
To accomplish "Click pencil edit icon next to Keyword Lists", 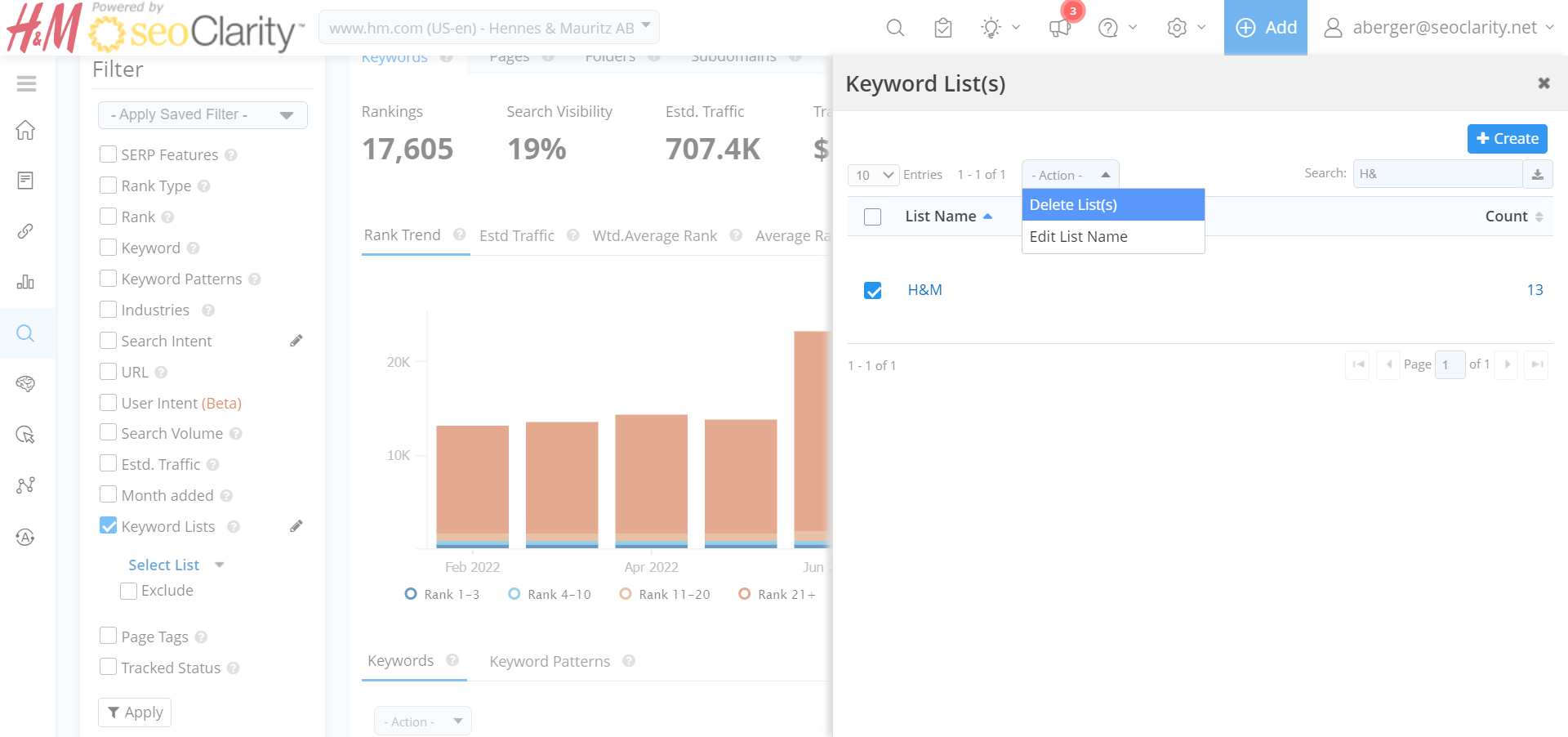I will (x=296, y=526).
